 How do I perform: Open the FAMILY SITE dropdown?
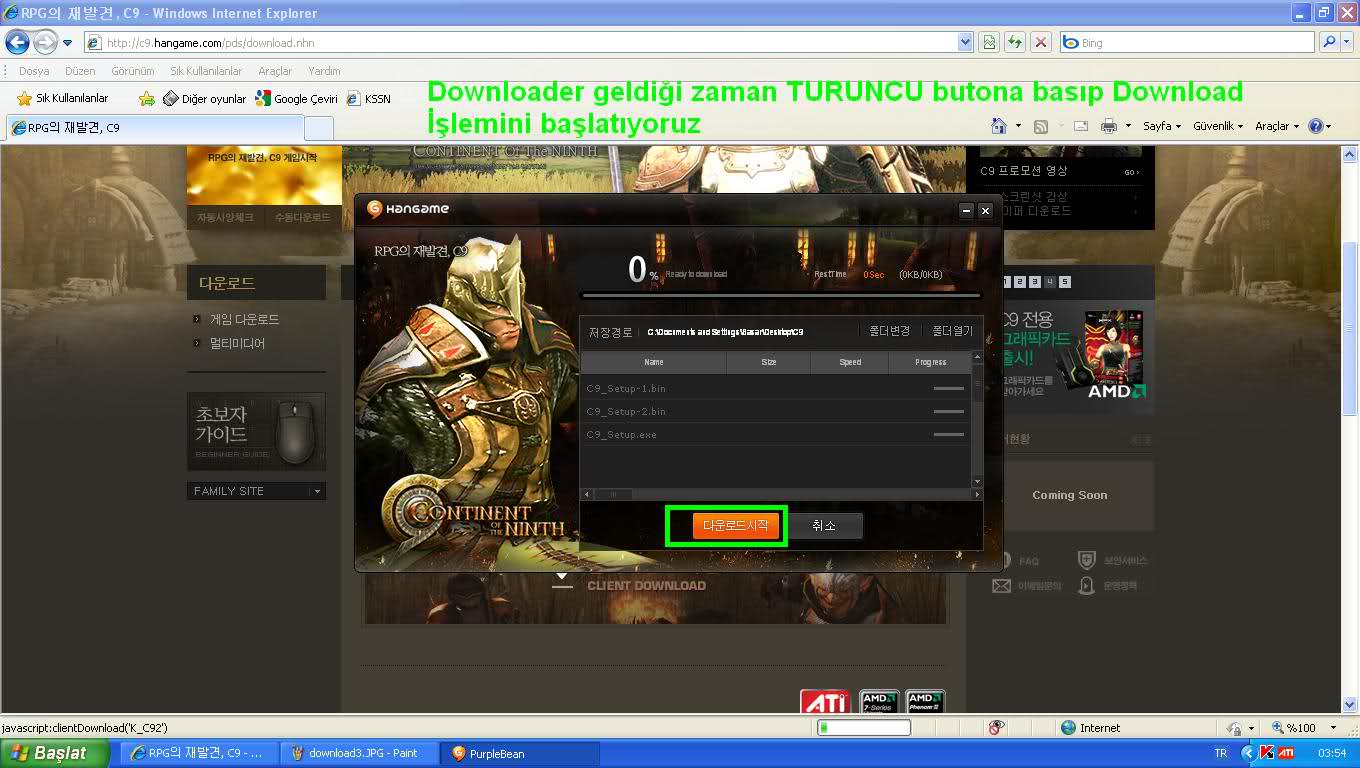(x=256, y=491)
